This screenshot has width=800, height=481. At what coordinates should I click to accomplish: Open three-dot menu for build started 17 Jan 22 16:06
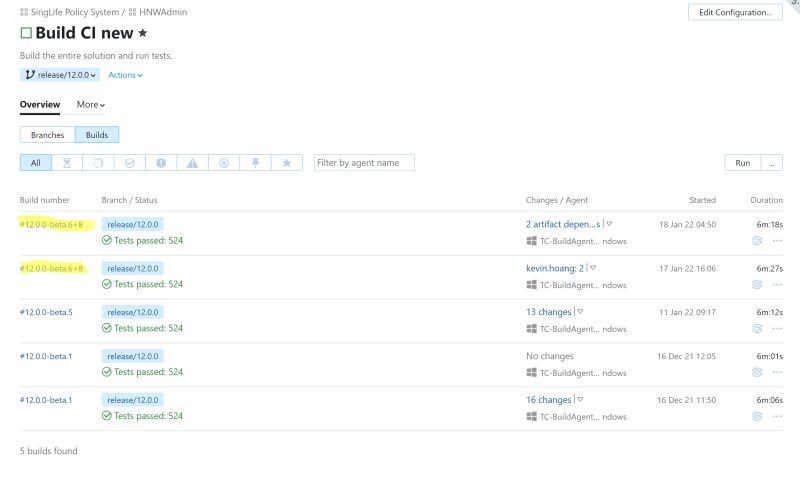point(777,285)
